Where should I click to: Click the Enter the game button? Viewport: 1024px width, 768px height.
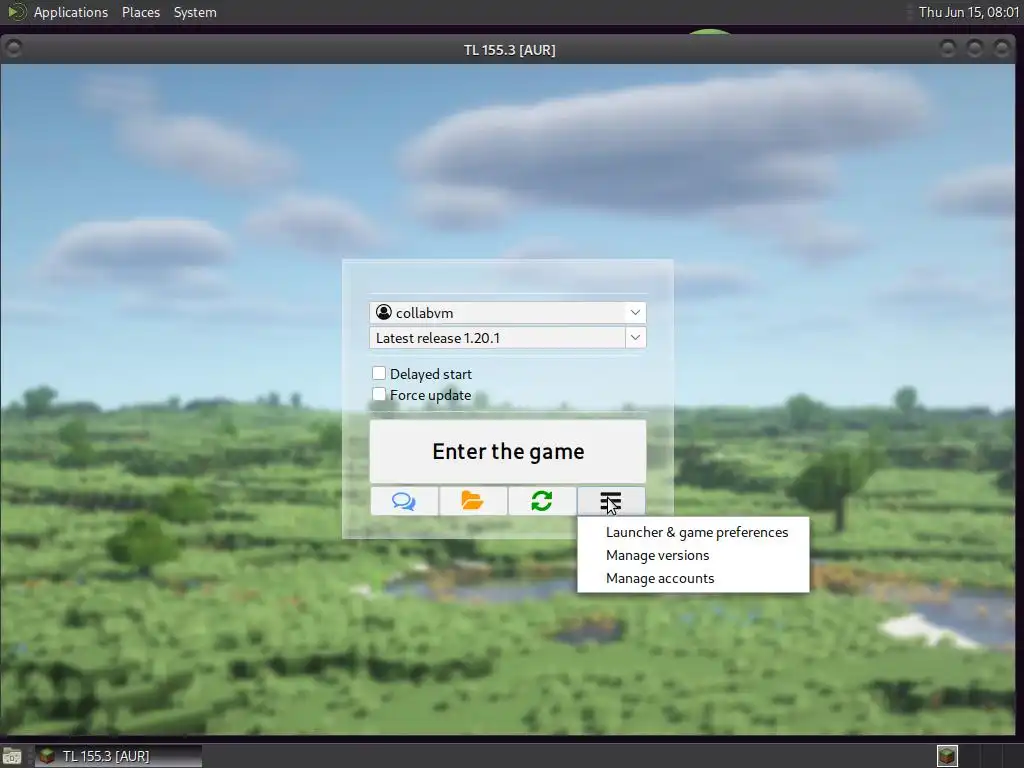point(507,451)
